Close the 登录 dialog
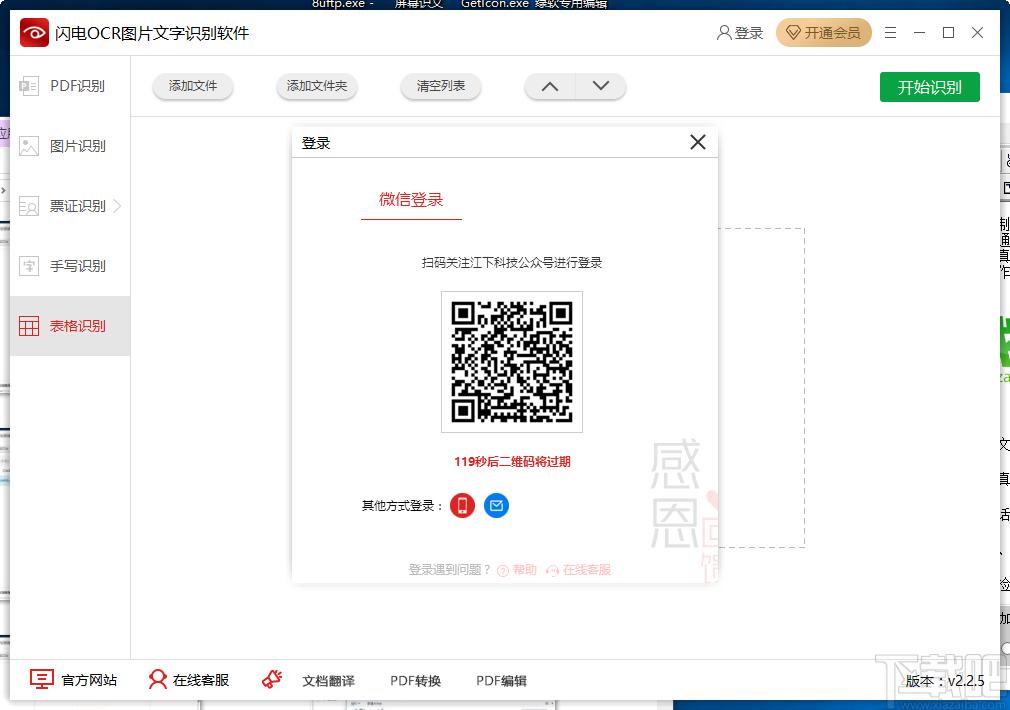Screen dimensions: 1010x710 coord(698,142)
